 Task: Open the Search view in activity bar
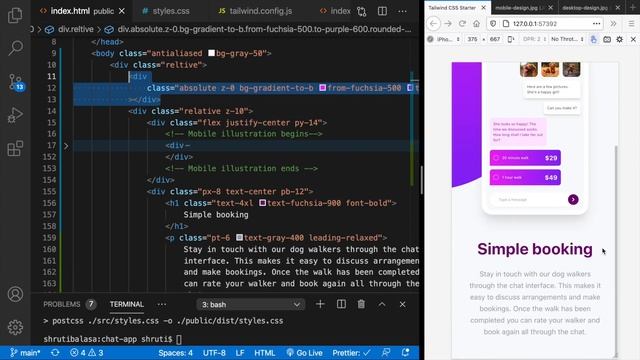point(15,48)
